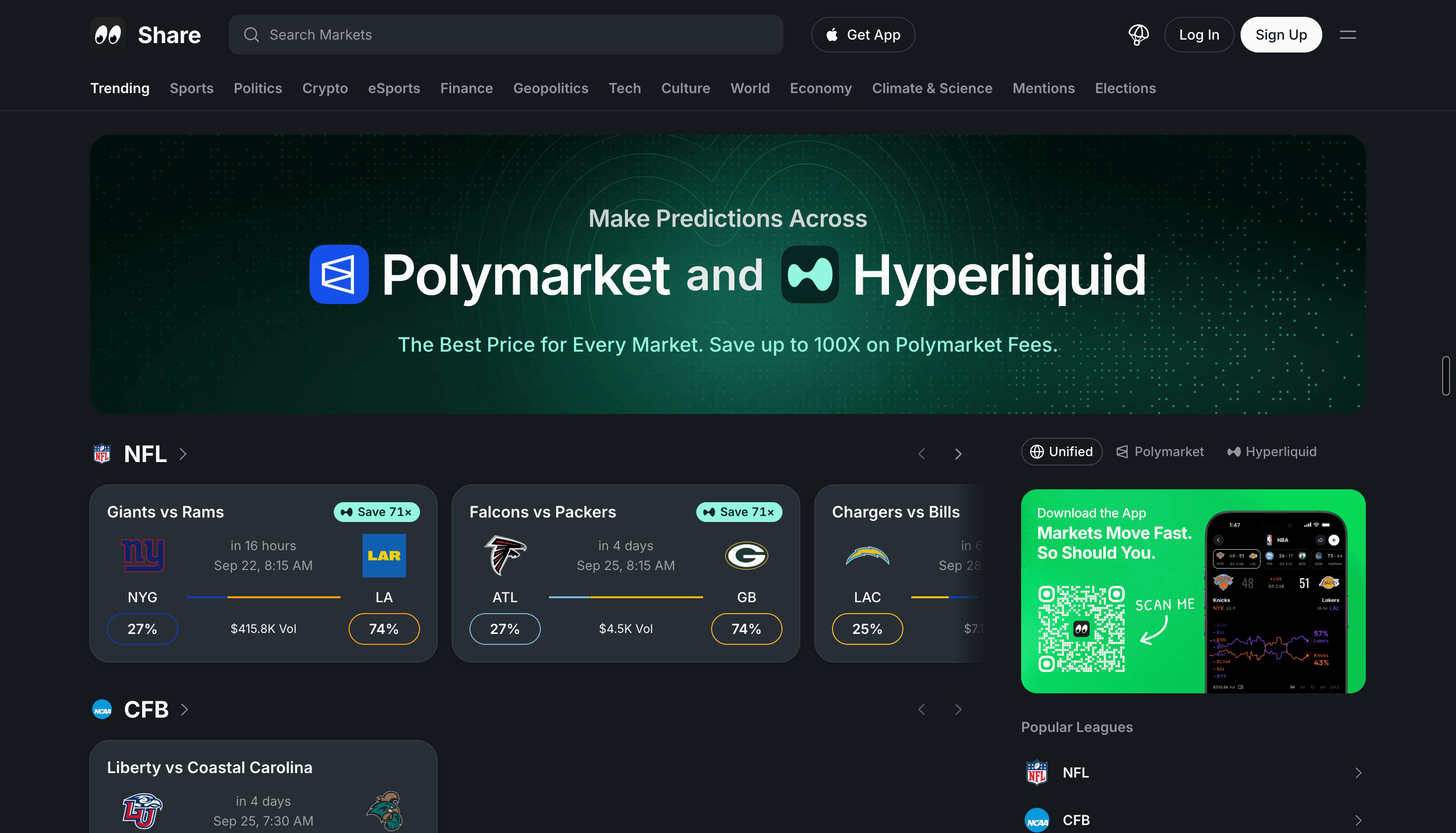Pick ATL 27% outcome

pos(505,629)
